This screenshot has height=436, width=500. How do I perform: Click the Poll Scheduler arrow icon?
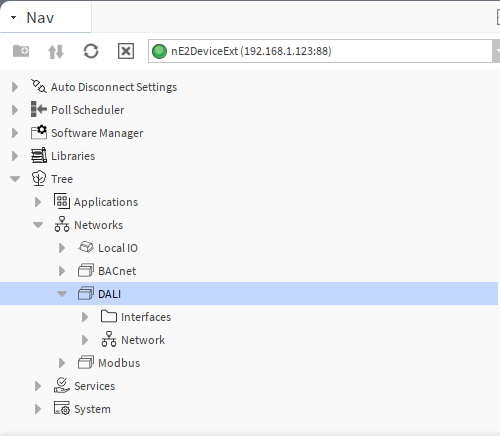[x=39, y=109]
